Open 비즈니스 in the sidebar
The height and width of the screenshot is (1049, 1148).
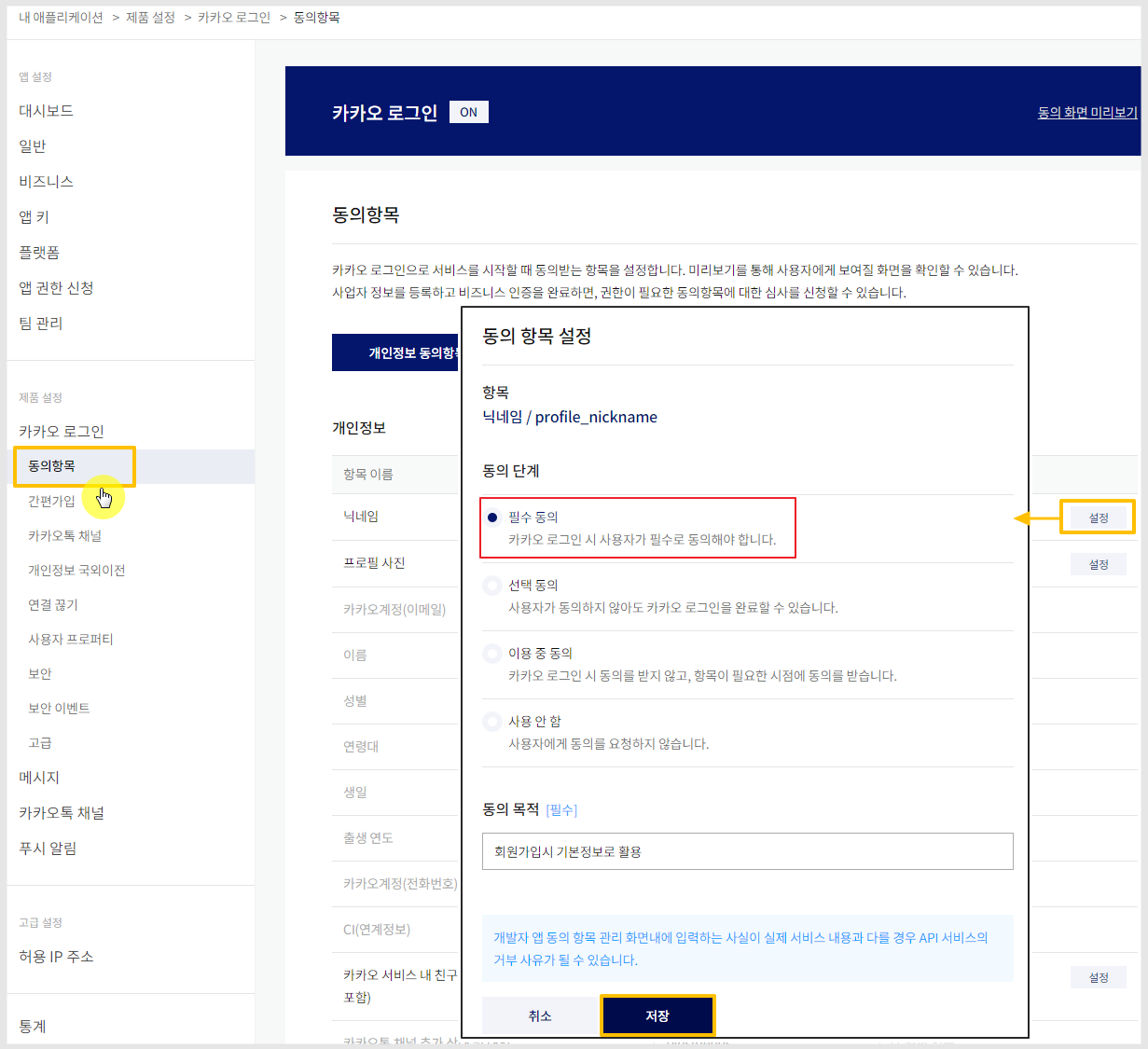tap(47, 182)
